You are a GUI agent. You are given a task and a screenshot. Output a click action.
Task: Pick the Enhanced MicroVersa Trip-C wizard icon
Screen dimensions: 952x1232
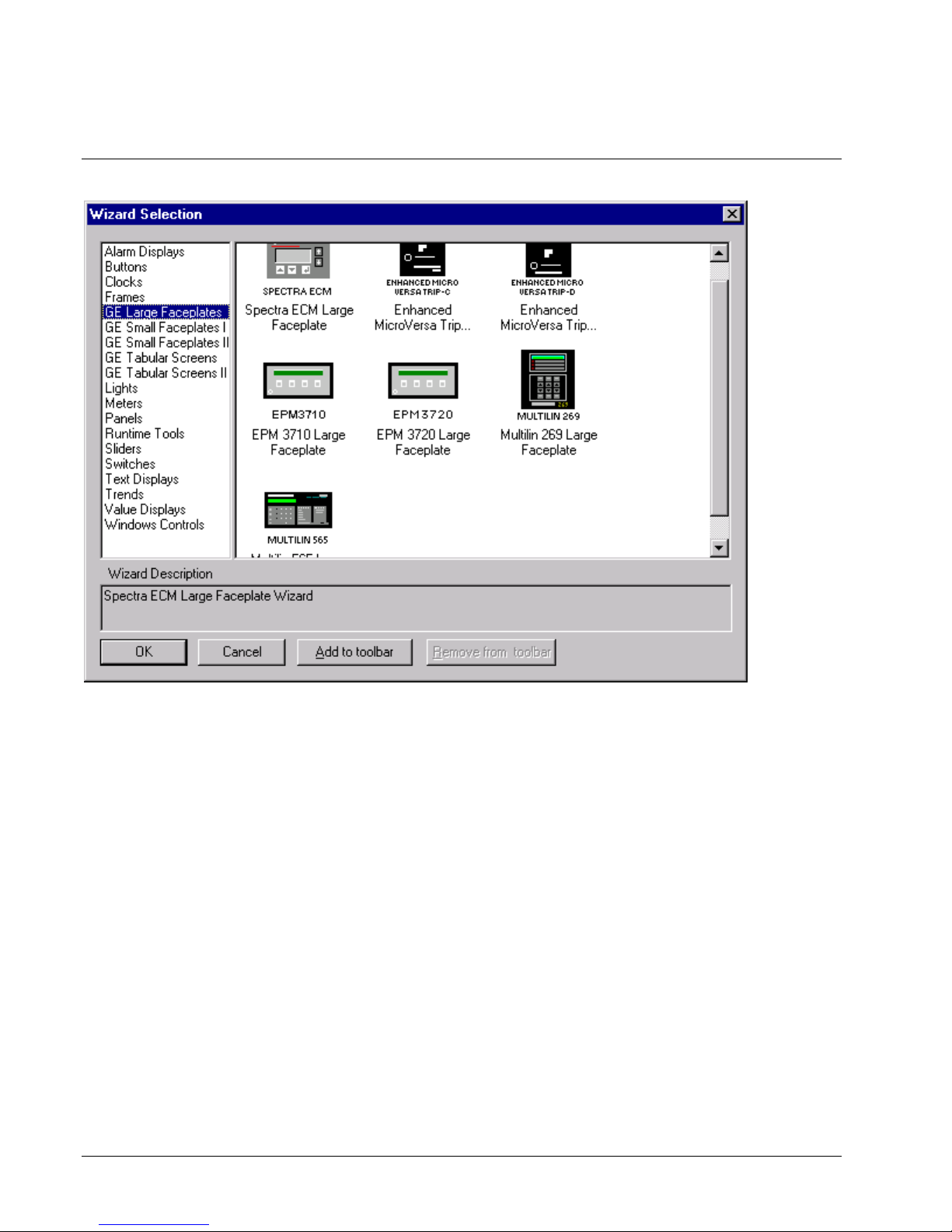click(x=423, y=260)
